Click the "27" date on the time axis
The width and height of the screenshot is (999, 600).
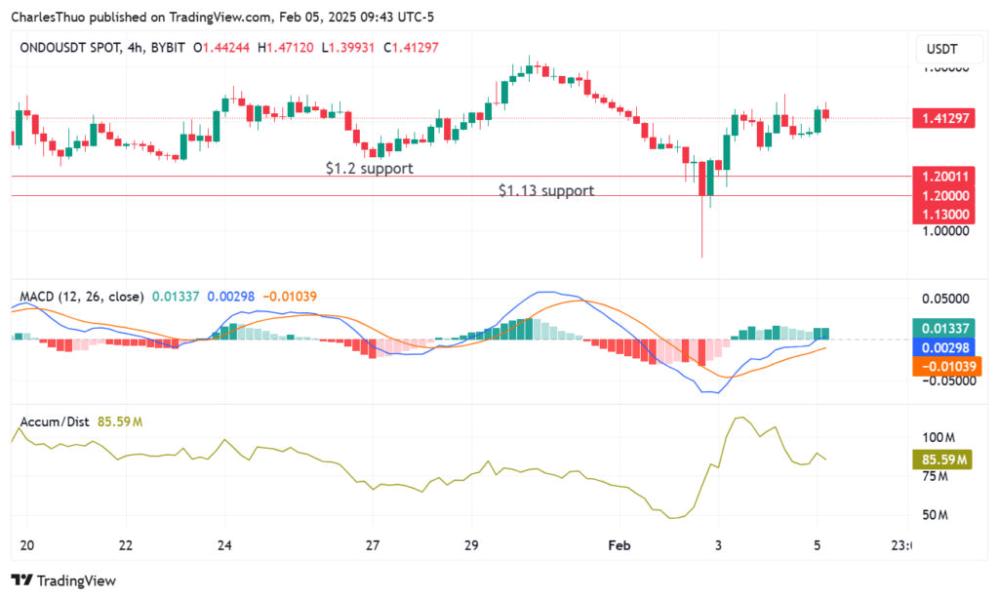pos(373,545)
